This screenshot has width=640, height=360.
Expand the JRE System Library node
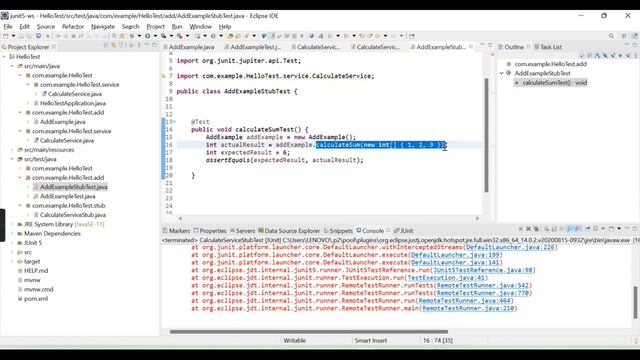12,224
